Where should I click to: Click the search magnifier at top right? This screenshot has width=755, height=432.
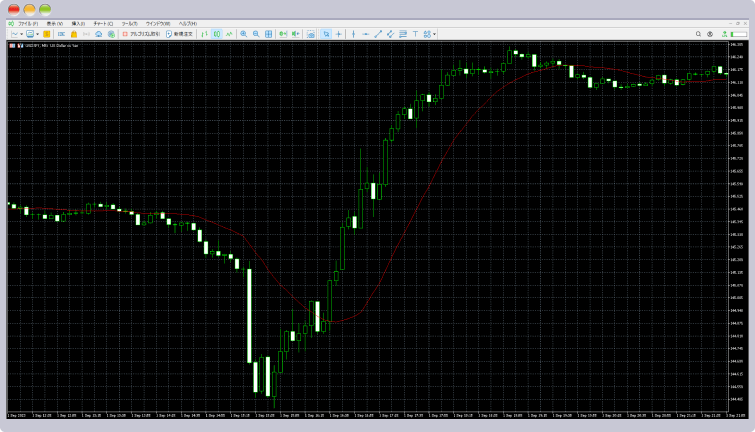pos(698,34)
